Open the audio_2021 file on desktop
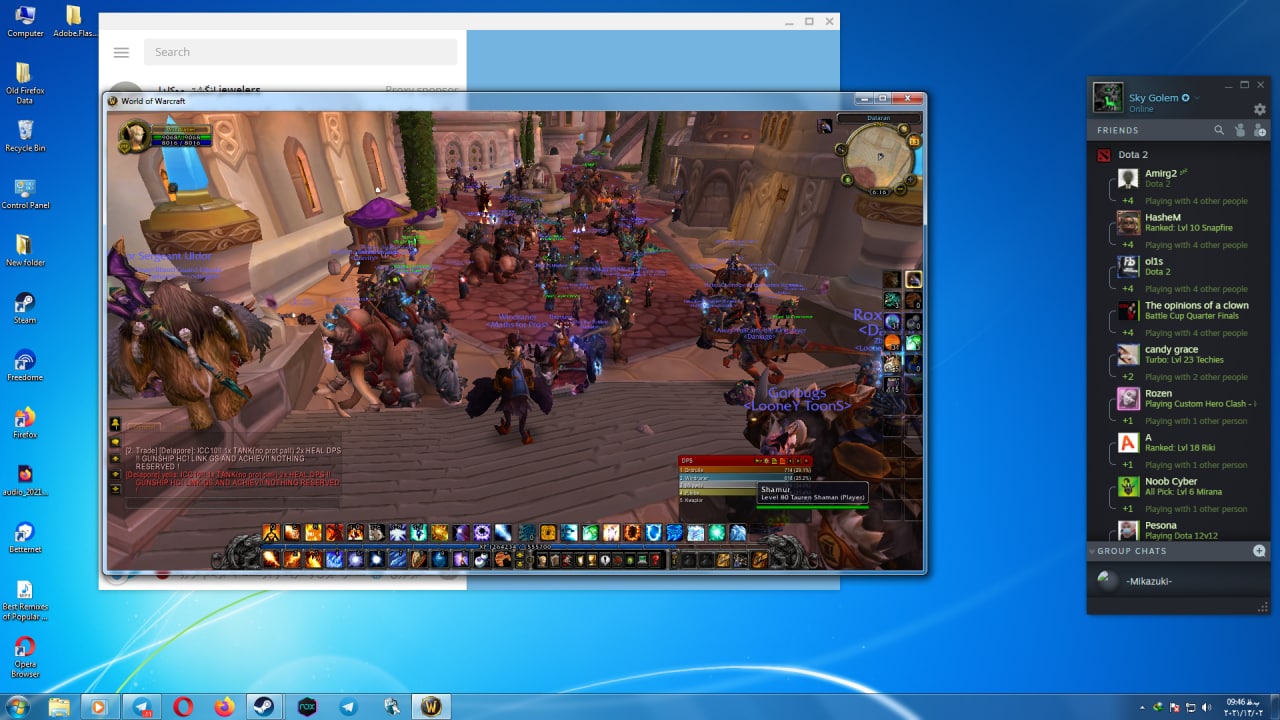The image size is (1280, 720). 25,480
